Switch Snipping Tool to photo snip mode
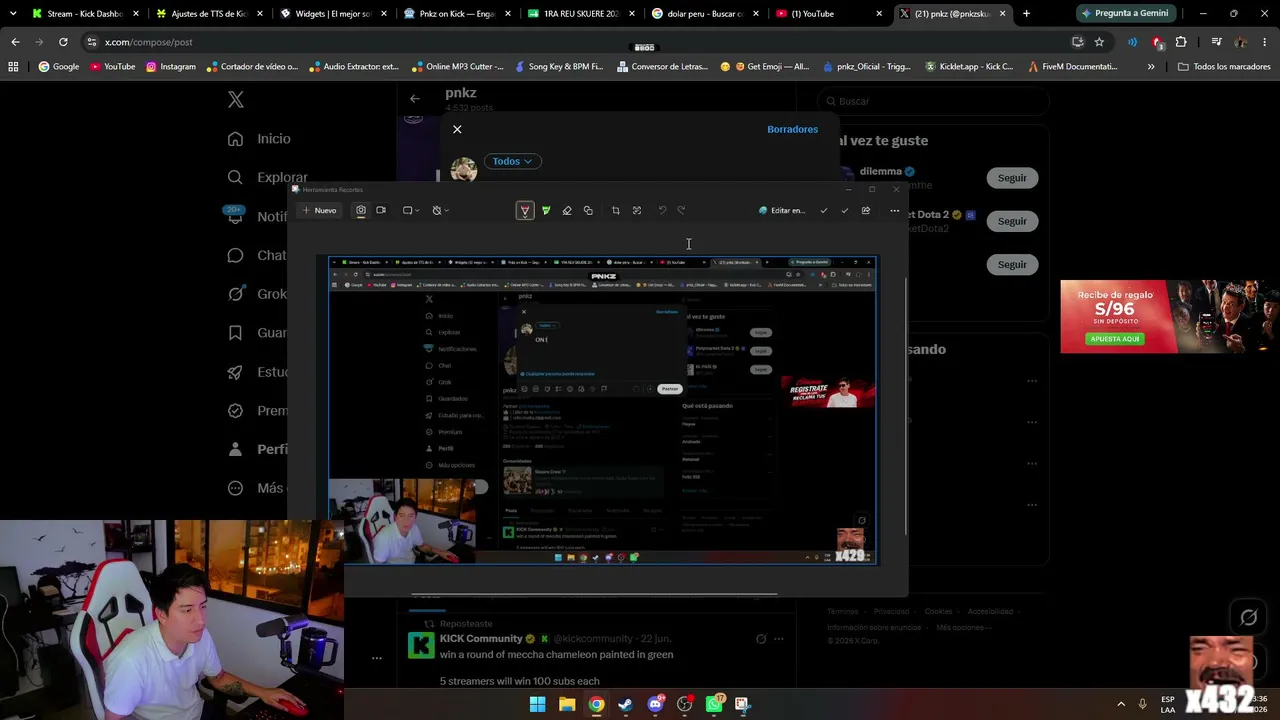1280x720 pixels. click(361, 210)
